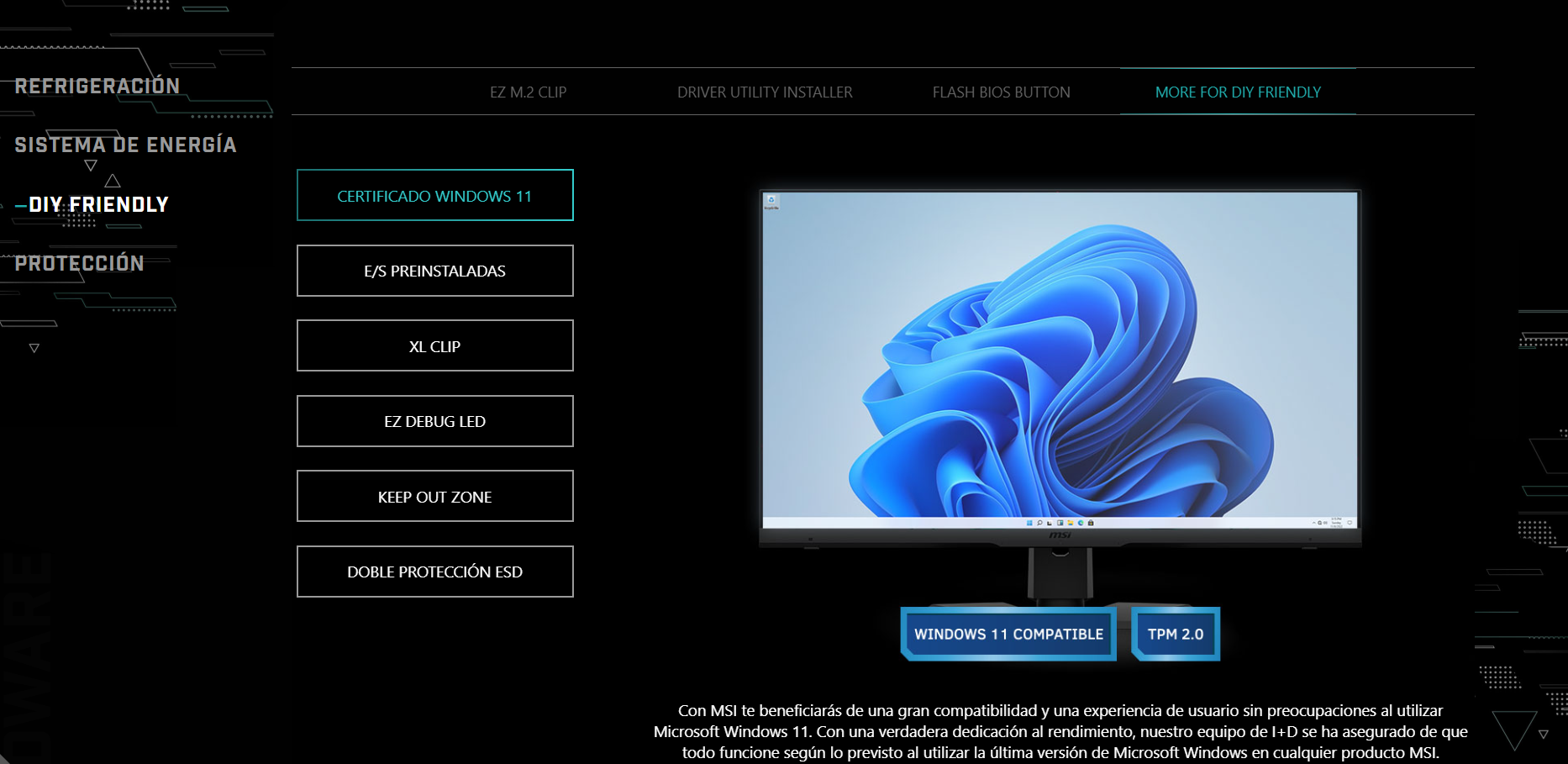Open the KEEP OUT ZONE feature
The width and height of the screenshot is (1568, 764).
pyautogui.click(x=434, y=496)
